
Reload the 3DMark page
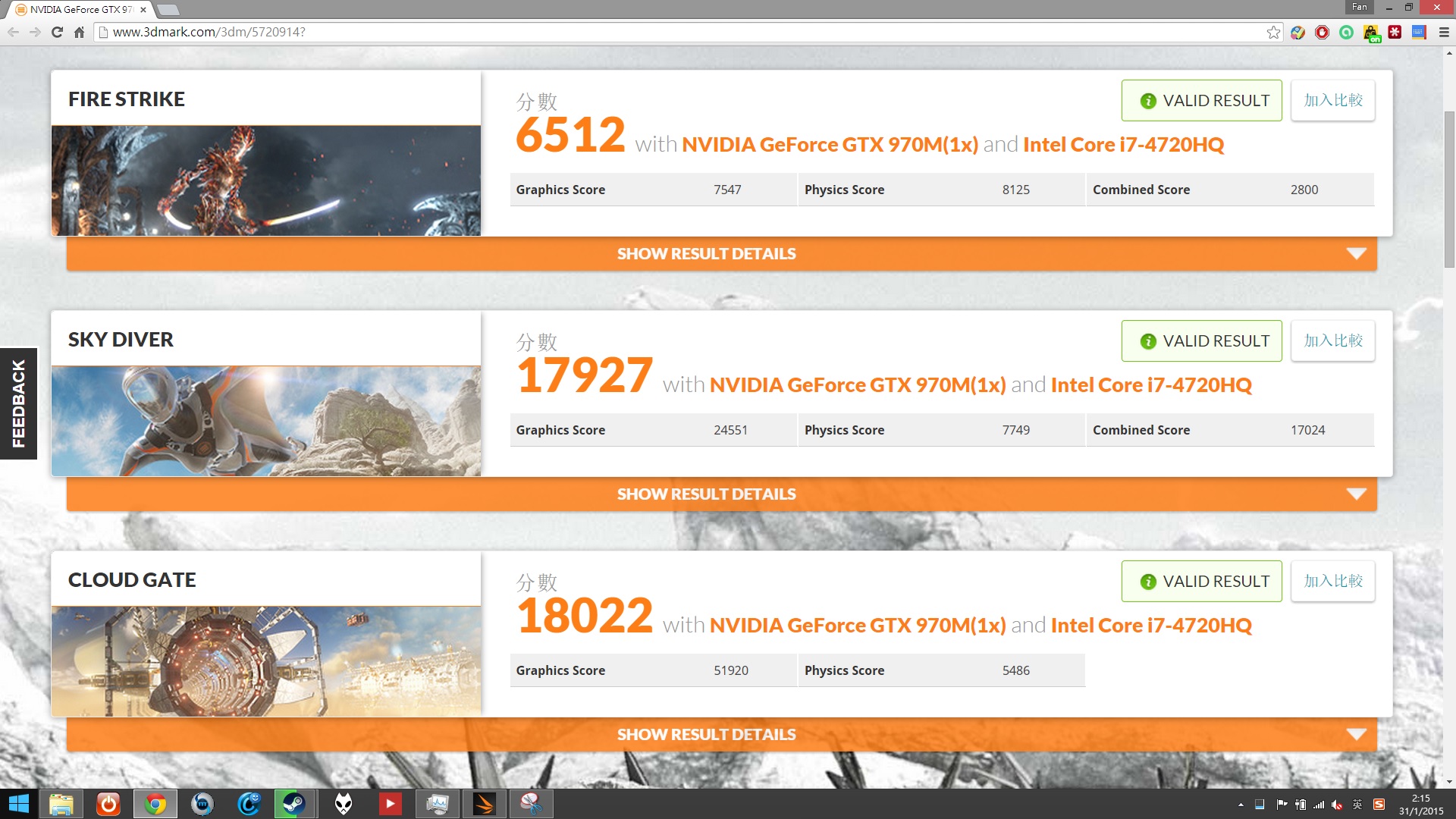(57, 32)
